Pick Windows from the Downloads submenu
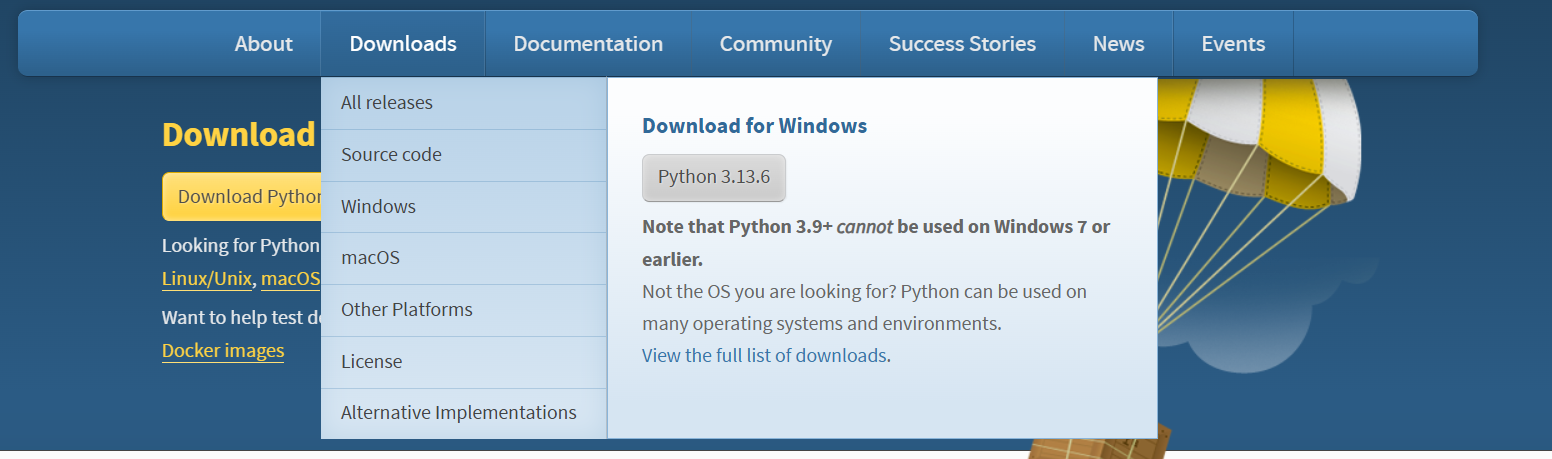The image size is (1552, 459). 378,207
